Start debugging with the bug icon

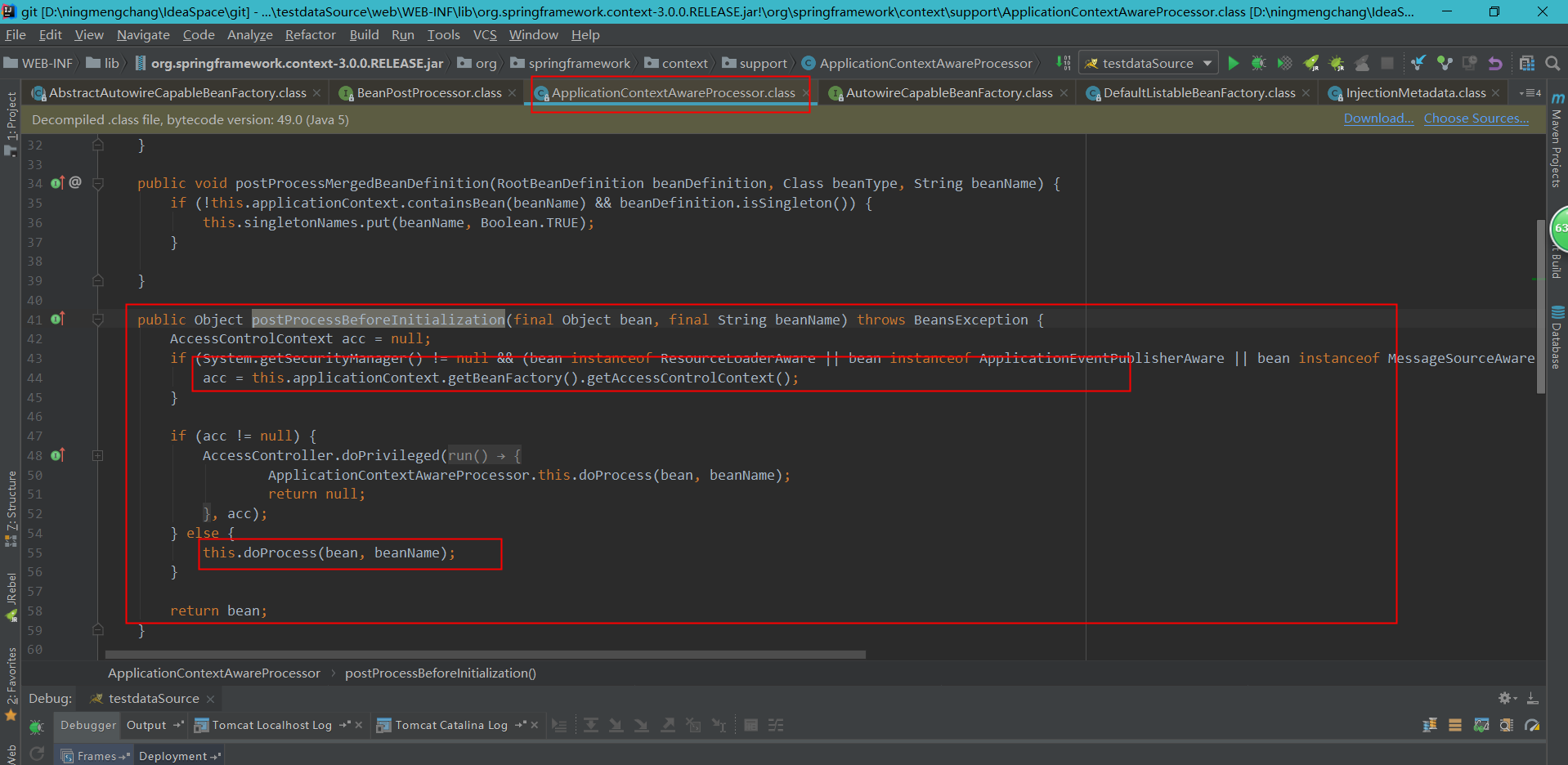1258,62
